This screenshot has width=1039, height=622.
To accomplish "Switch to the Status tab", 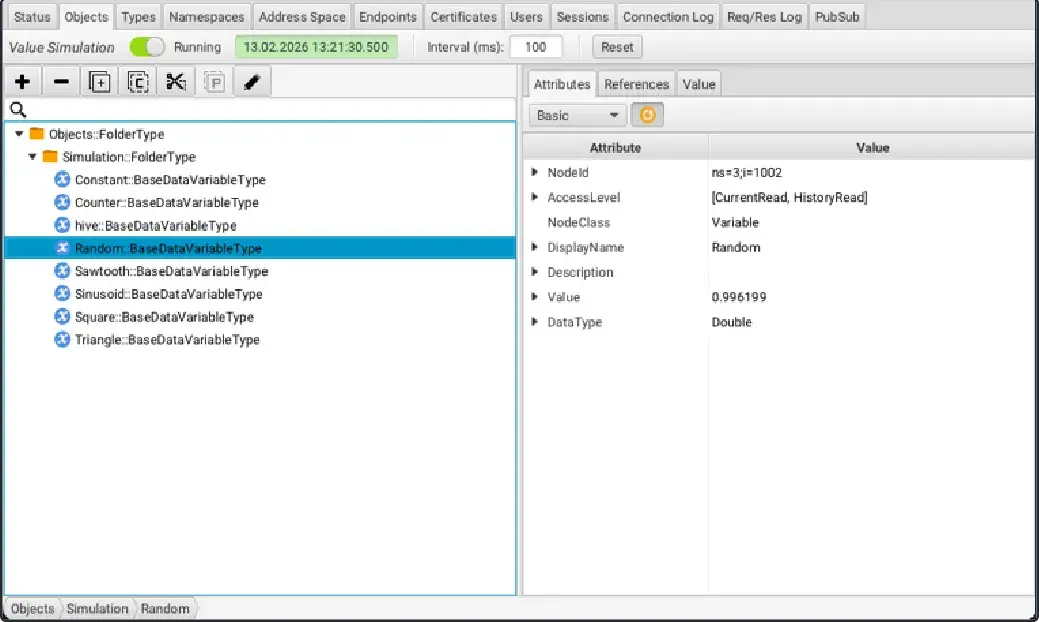I will click(x=32, y=17).
